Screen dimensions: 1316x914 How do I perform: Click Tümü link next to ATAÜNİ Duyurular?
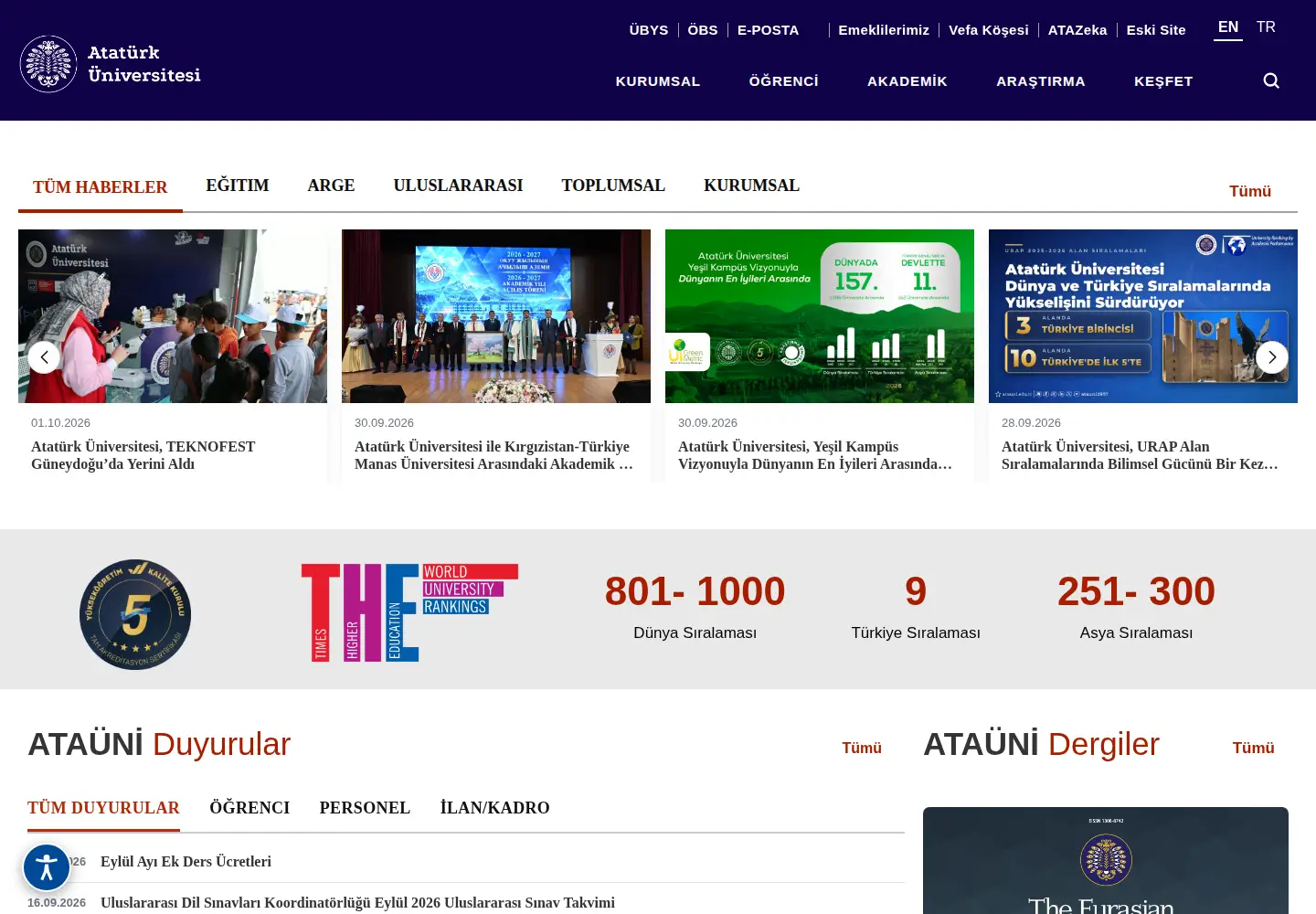click(x=862, y=748)
